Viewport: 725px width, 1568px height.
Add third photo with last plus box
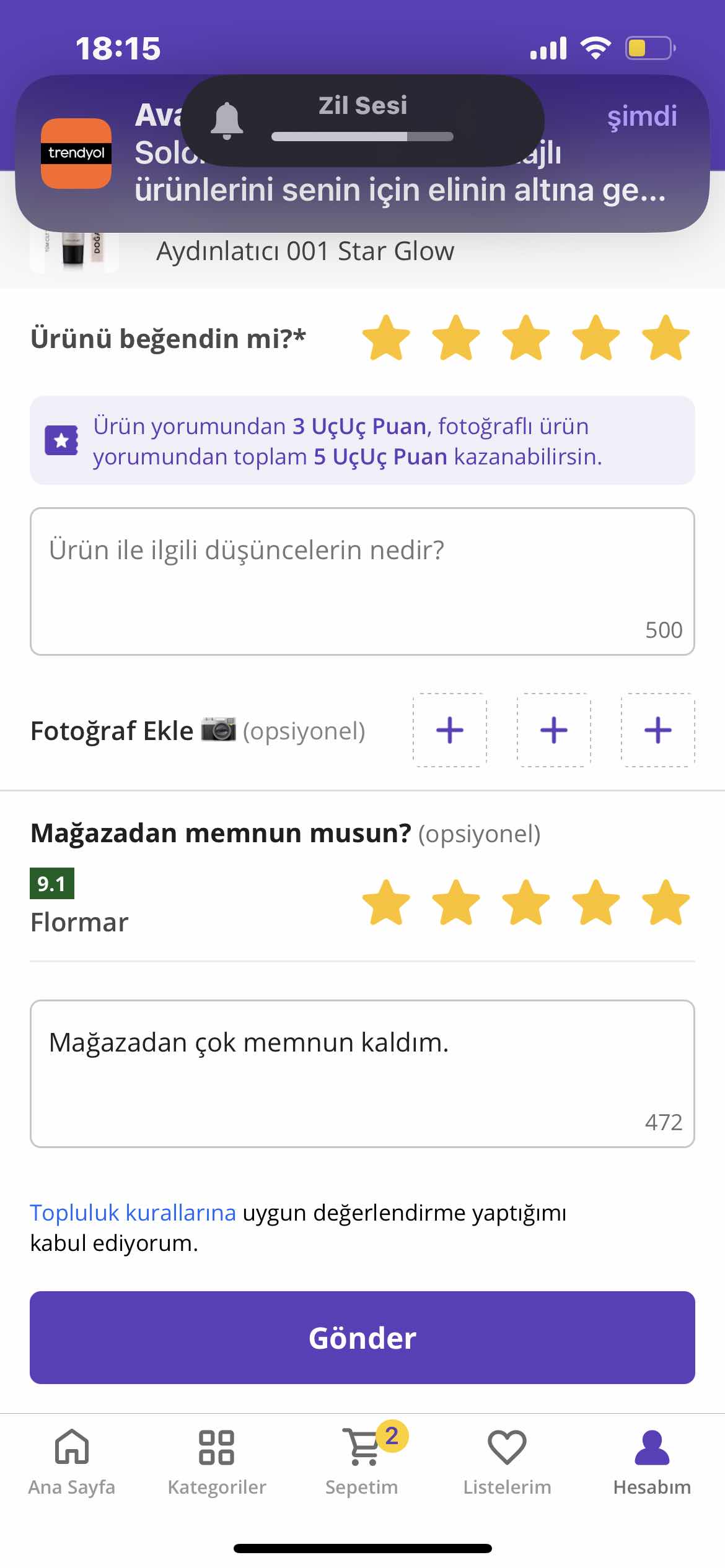tap(658, 730)
